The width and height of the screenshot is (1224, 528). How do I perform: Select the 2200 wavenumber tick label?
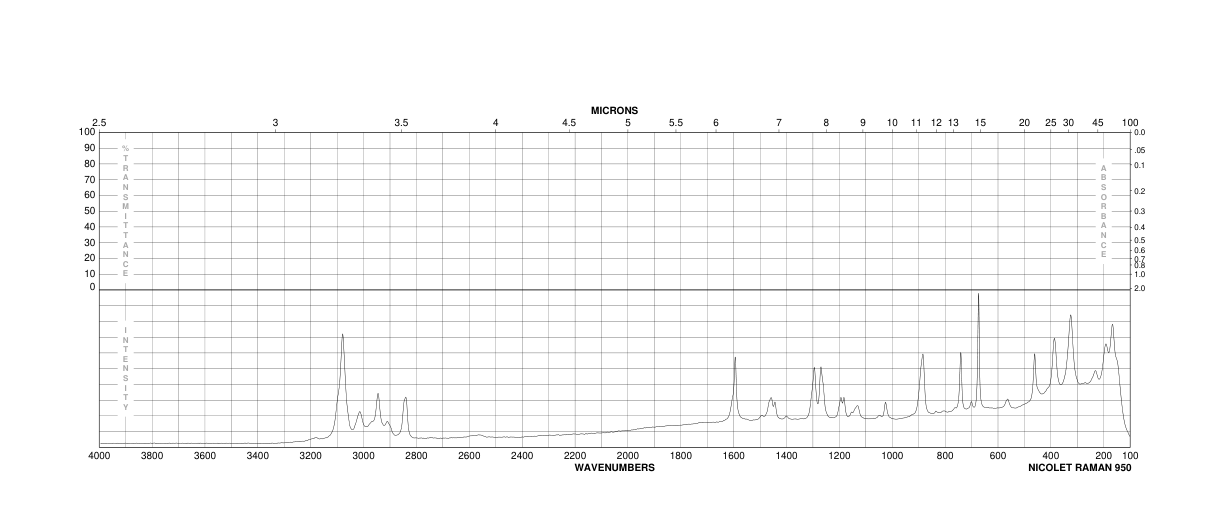point(575,456)
